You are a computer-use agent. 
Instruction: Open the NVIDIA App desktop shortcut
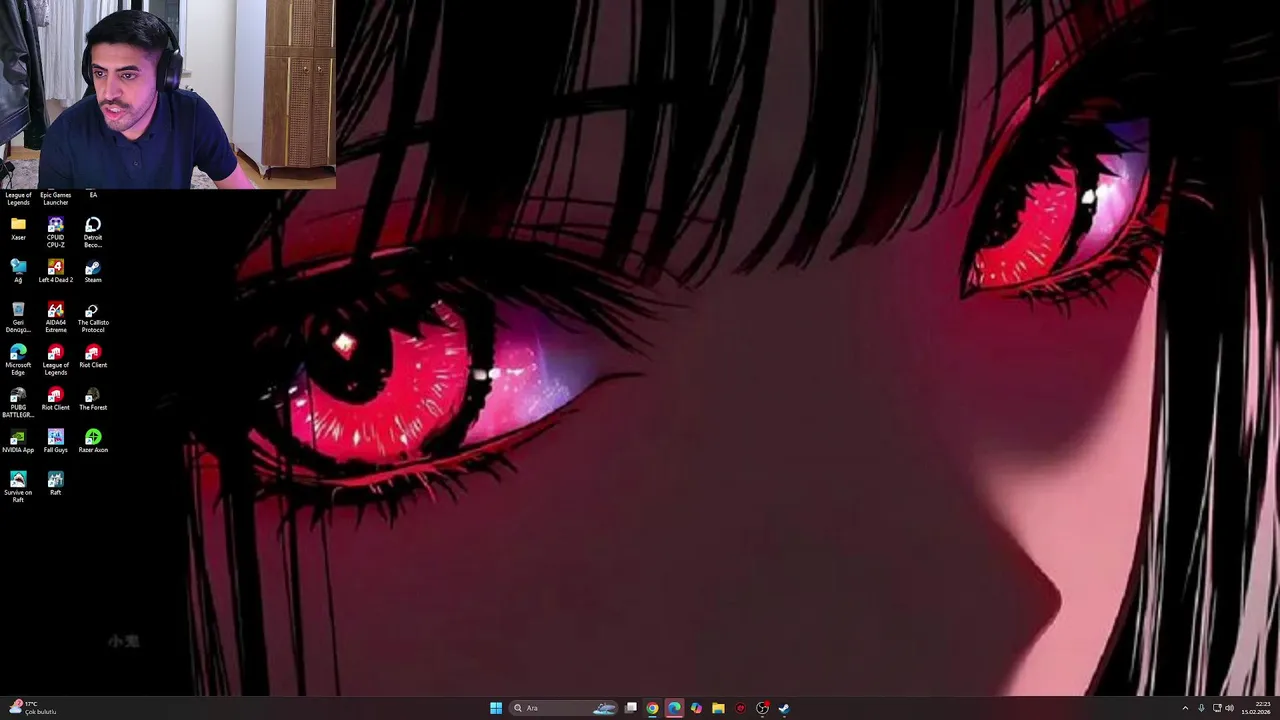18,441
